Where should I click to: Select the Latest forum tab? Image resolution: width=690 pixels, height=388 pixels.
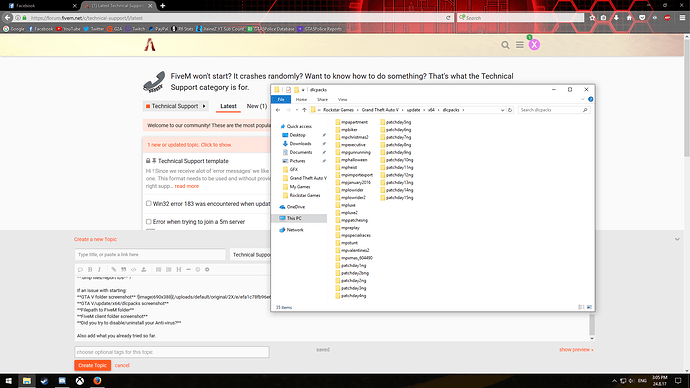pyautogui.click(x=228, y=106)
